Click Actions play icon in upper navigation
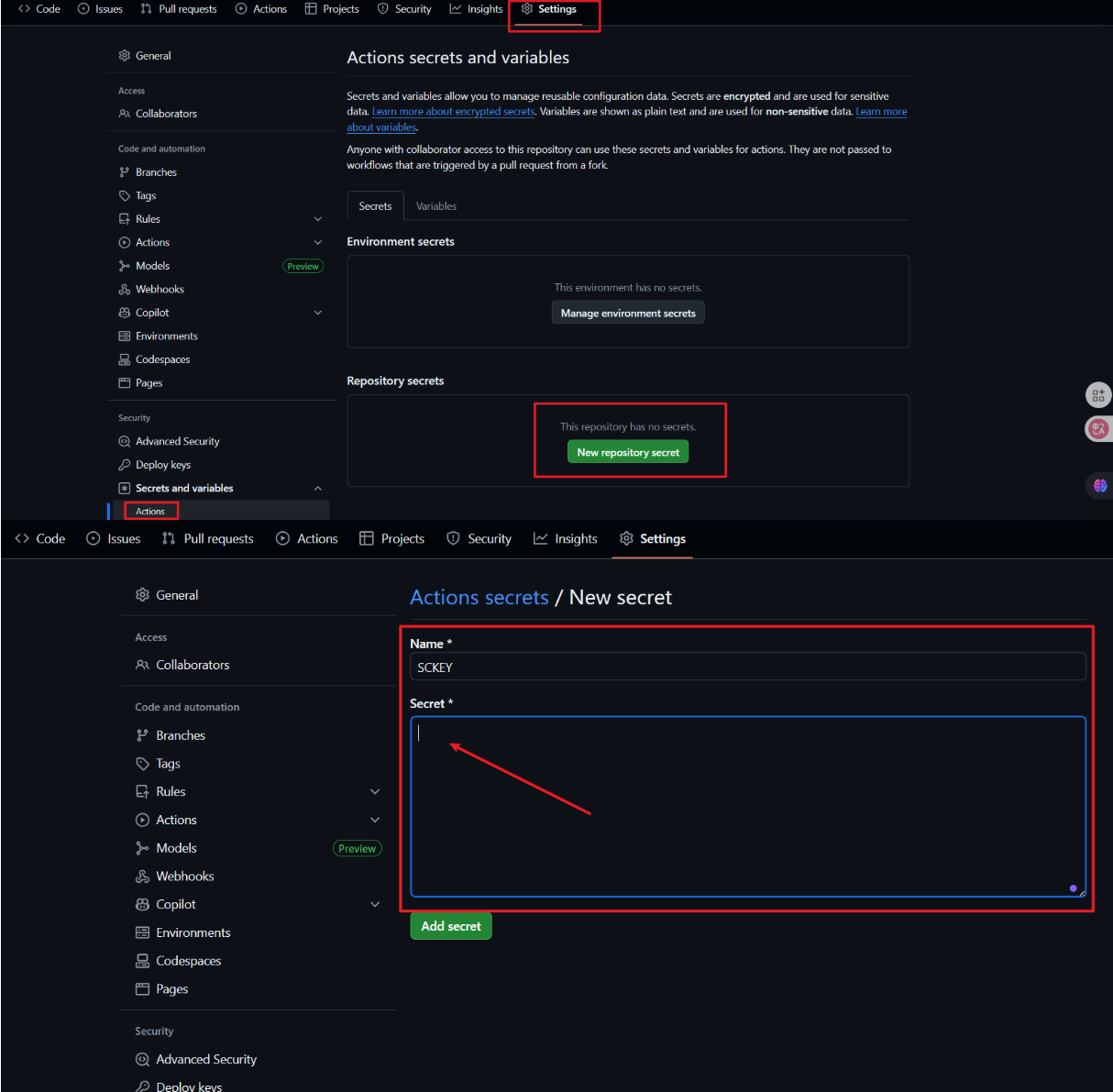The height and width of the screenshot is (1092, 1113). click(x=241, y=9)
